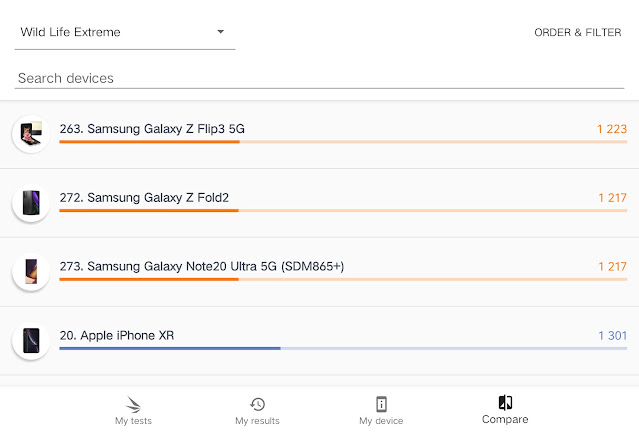Click the 1 301 score for iPhone XR
The image size is (639, 434).
611,336
